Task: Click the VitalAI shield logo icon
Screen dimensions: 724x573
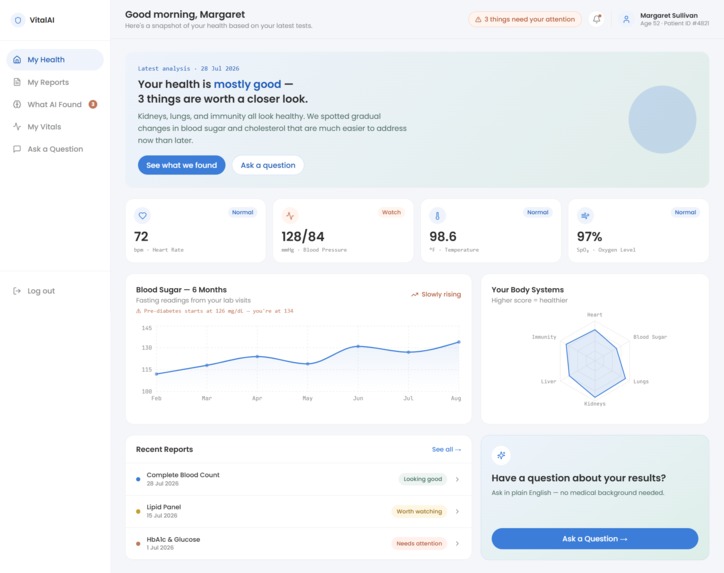Action: 18,20
